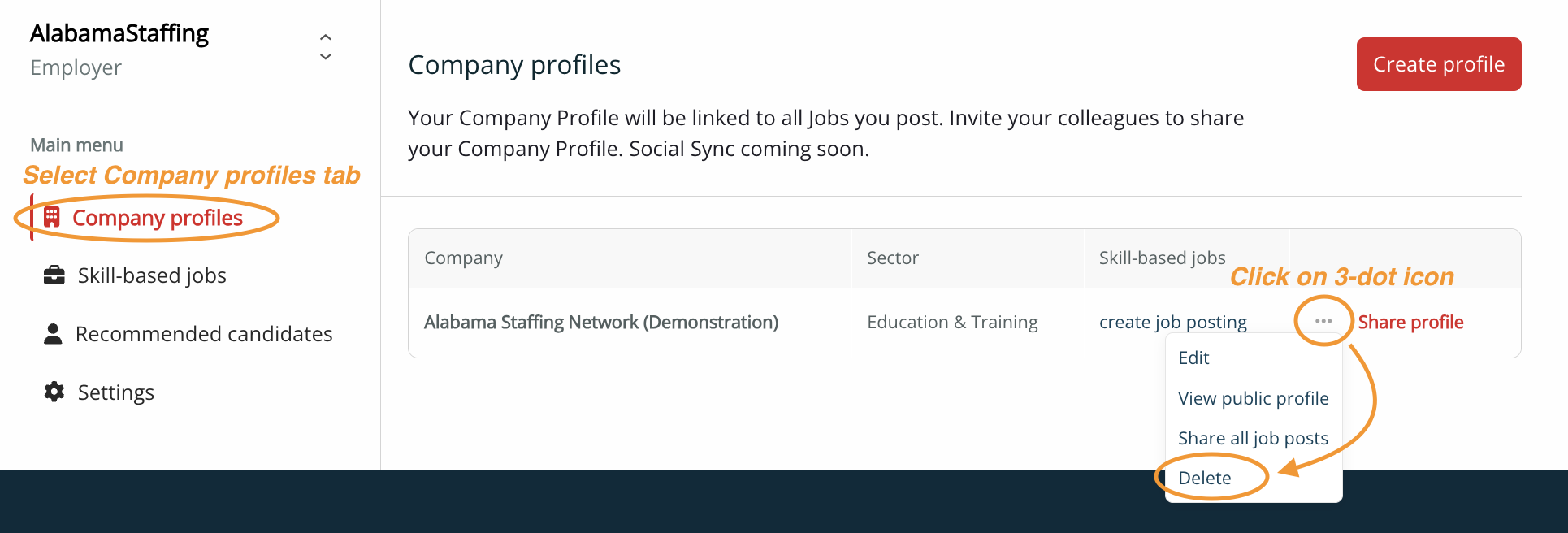Click the Company profiles building icon
This screenshot has width=1568, height=533.
[x=52, y=217]
